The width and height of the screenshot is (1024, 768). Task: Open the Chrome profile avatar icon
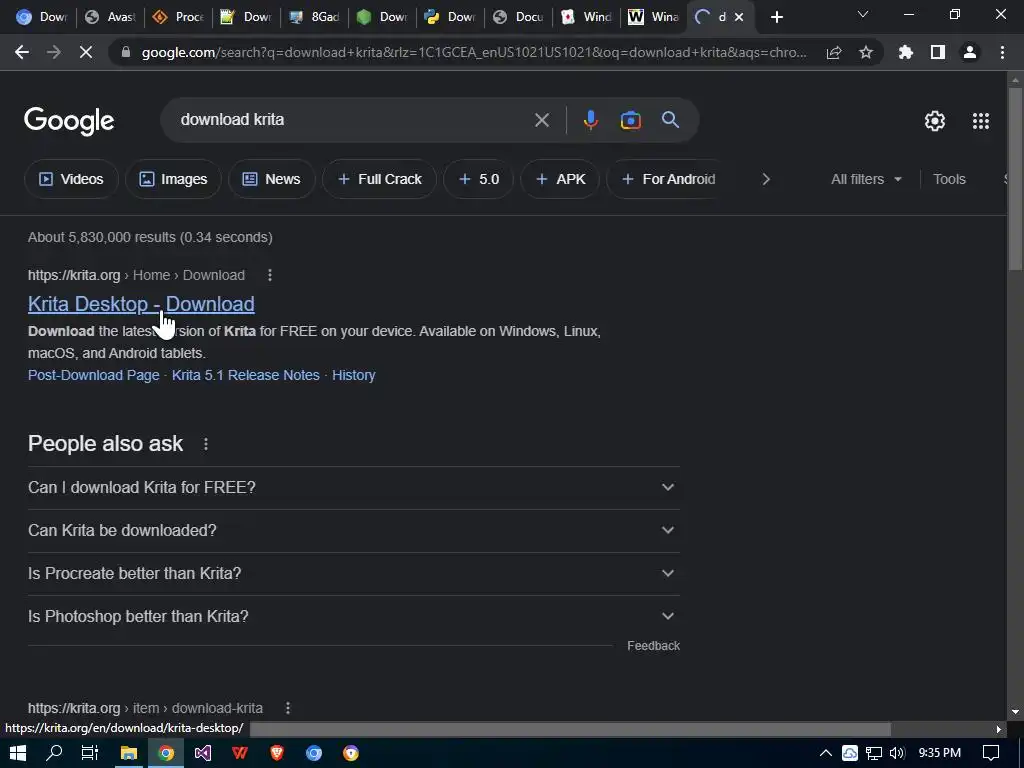[970, 52]
